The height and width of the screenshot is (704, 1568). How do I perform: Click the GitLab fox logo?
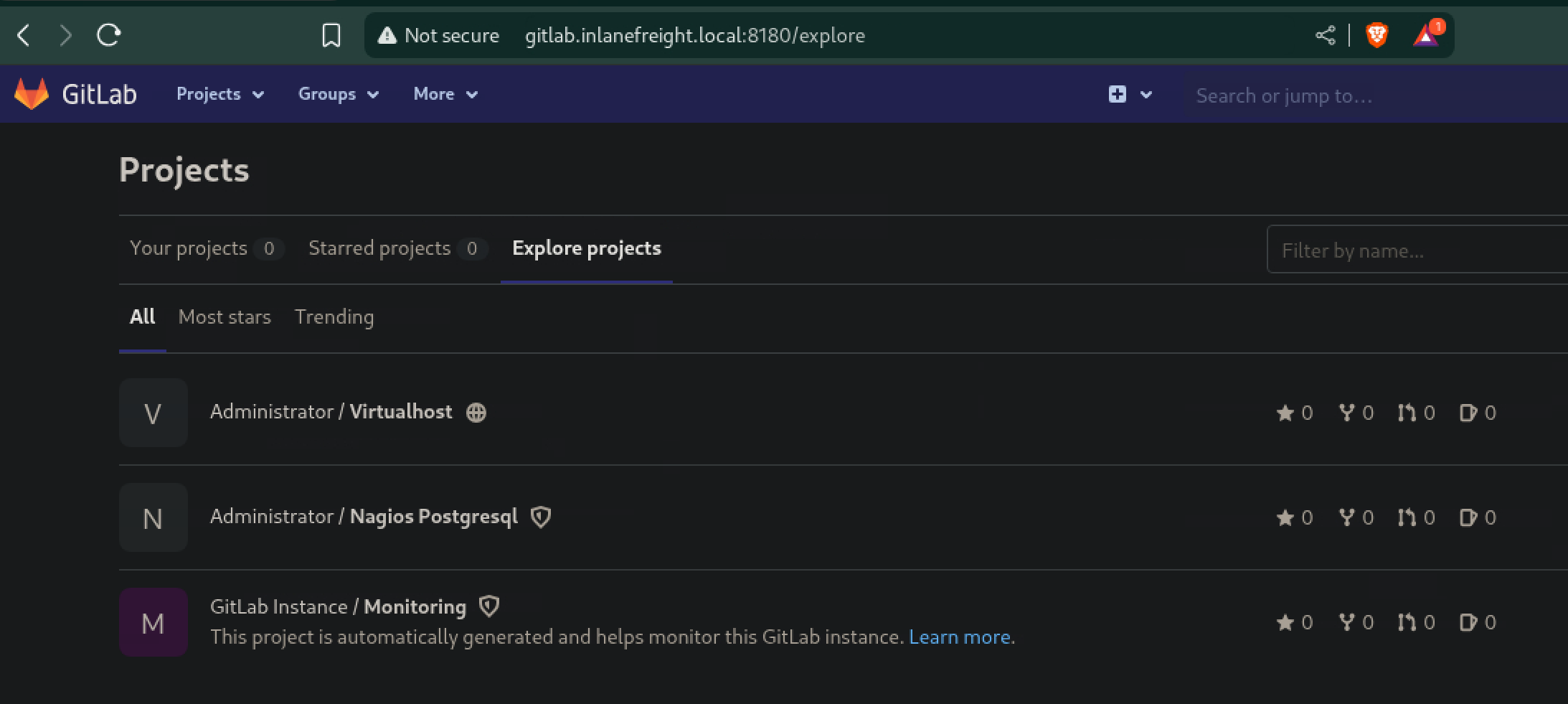tap(32, 94)
